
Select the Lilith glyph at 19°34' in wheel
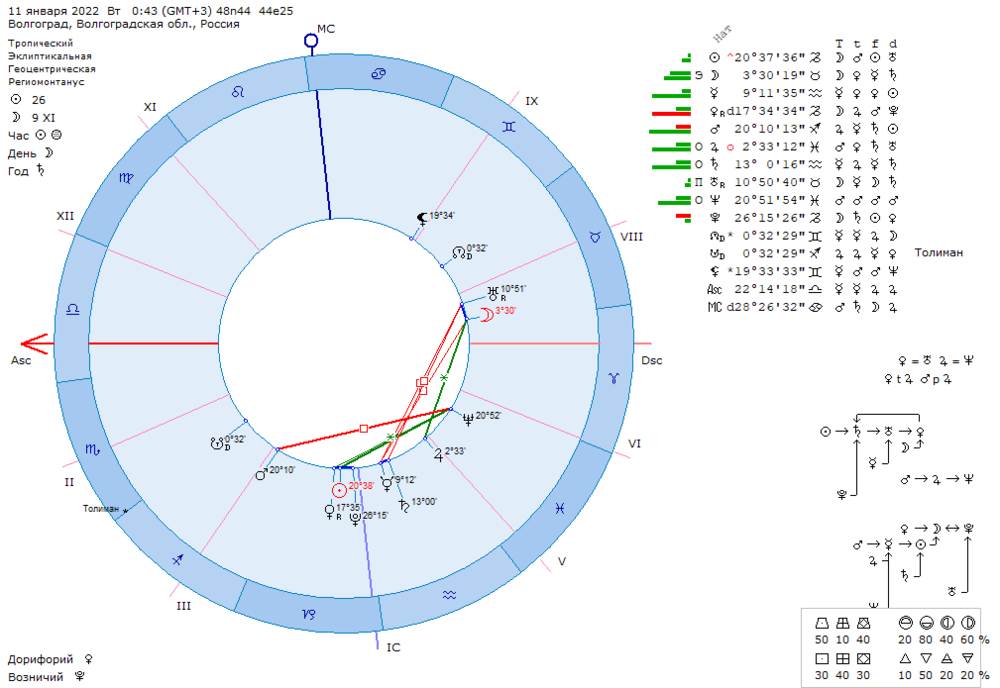[422, 220]
